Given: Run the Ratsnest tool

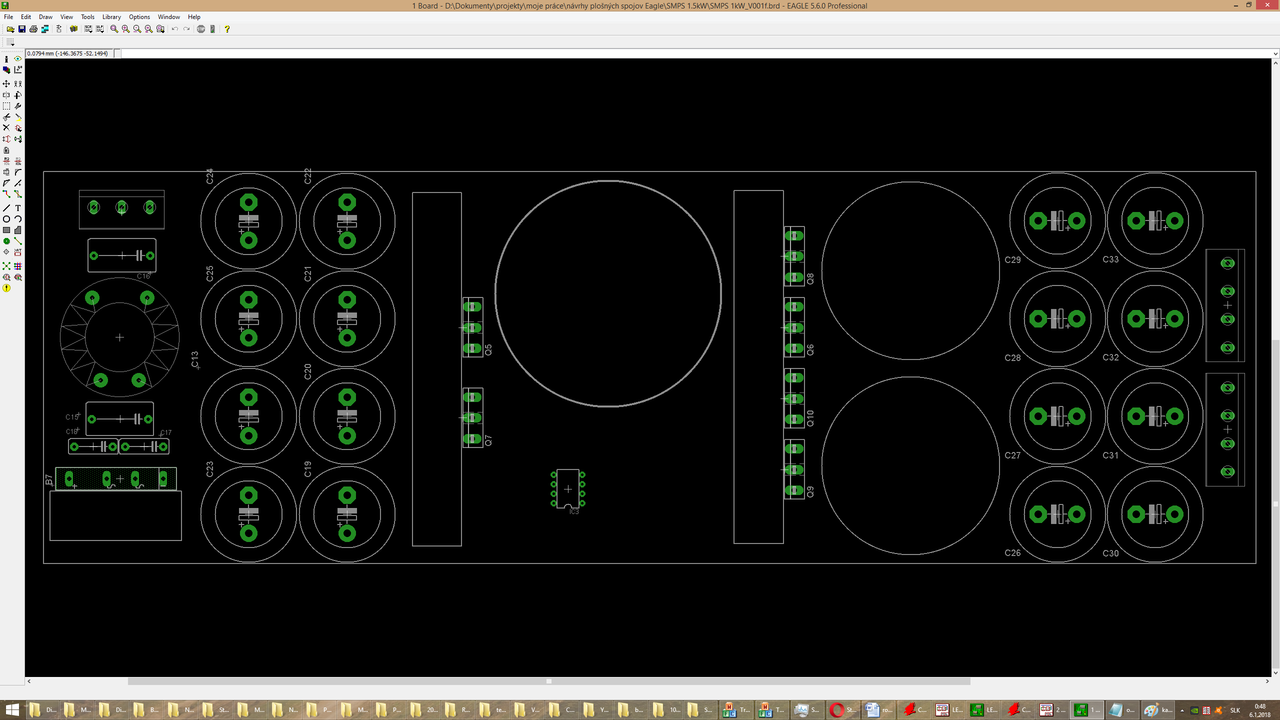Looking at the screenshot, I should pos(7,266).
